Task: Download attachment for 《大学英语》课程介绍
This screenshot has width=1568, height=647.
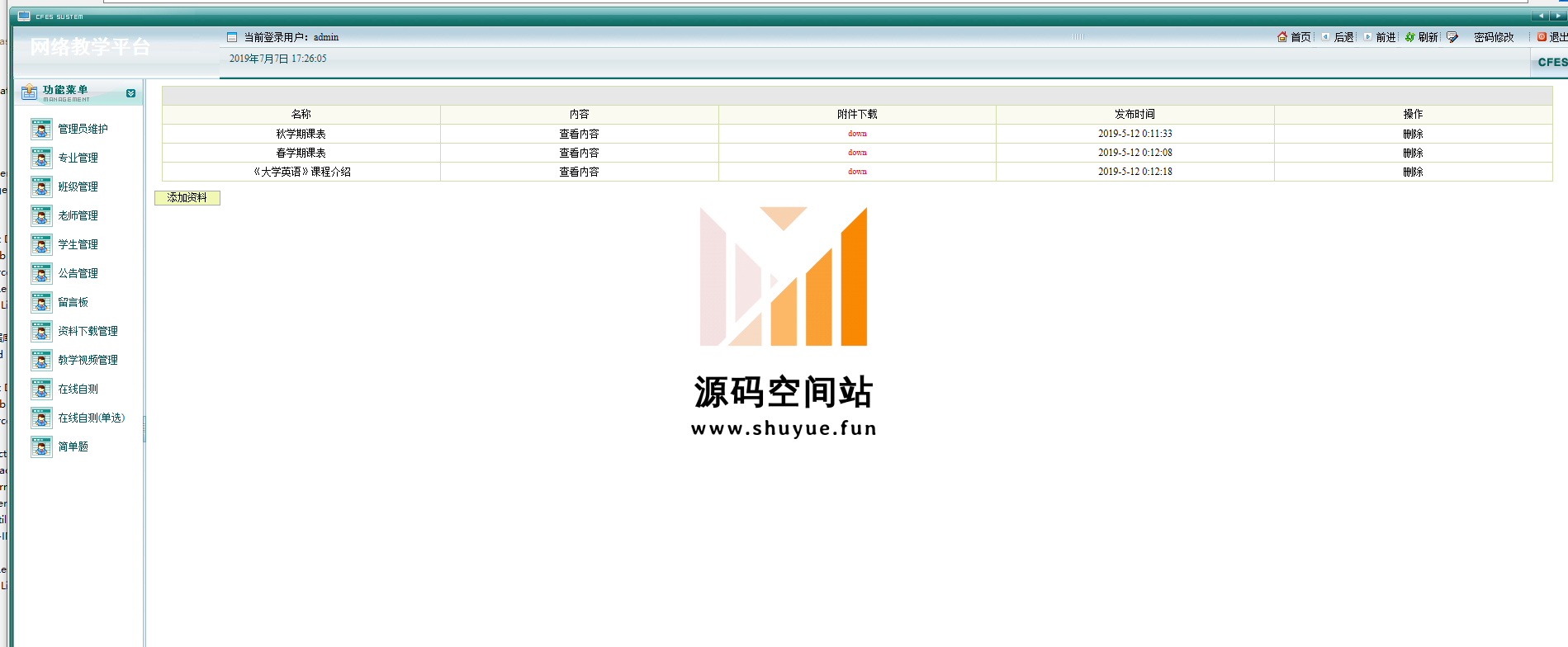Action: click(857, 172)
